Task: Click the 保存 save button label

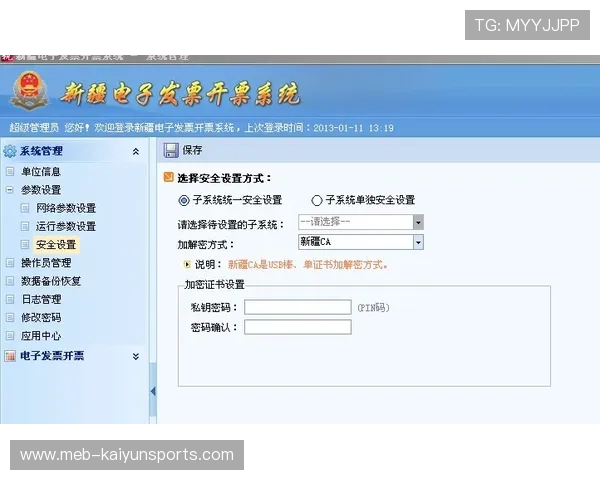Action: pyautogui.click(x=192, y=150)
